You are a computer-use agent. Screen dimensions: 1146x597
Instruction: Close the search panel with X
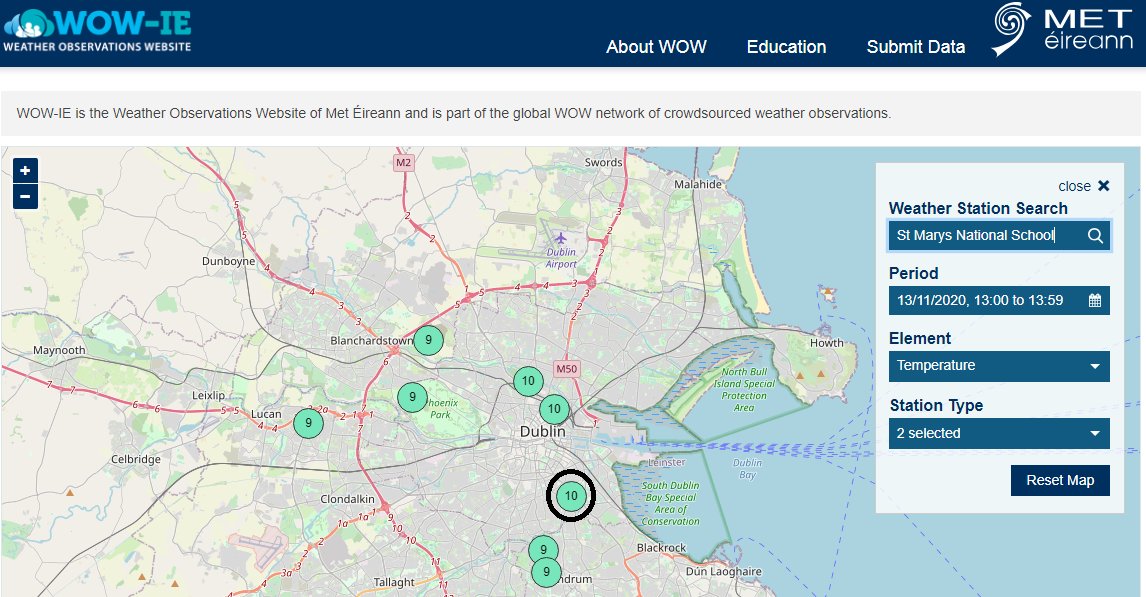tap(1104, 186)
